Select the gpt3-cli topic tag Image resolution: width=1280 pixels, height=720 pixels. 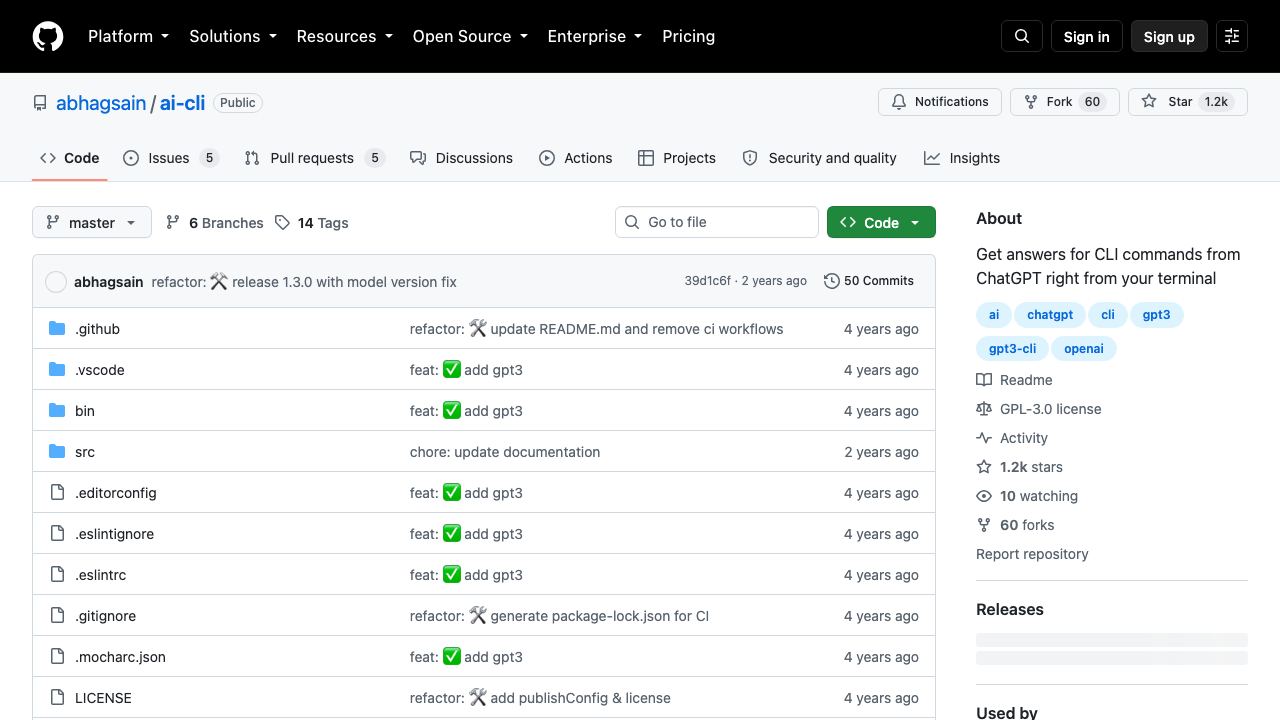click(x=1013, y=349)
